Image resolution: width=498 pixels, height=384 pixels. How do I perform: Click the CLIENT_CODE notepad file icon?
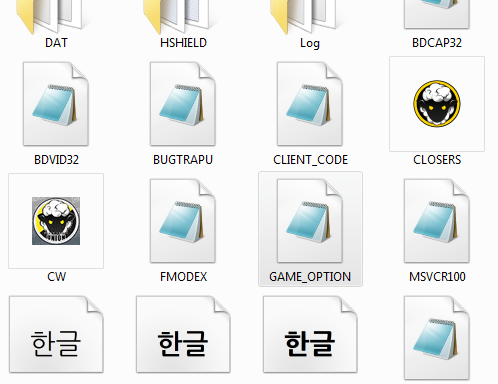point(310,104)
